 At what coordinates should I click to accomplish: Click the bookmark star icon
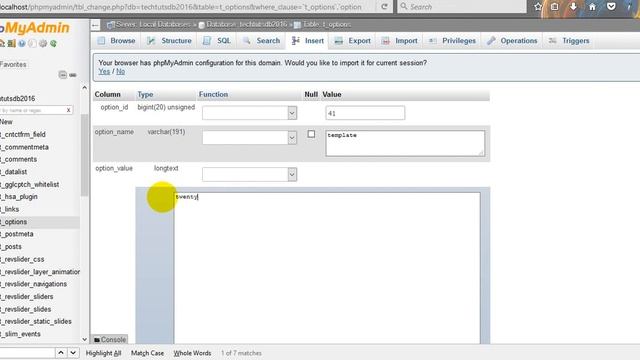(x=538, y=7)
